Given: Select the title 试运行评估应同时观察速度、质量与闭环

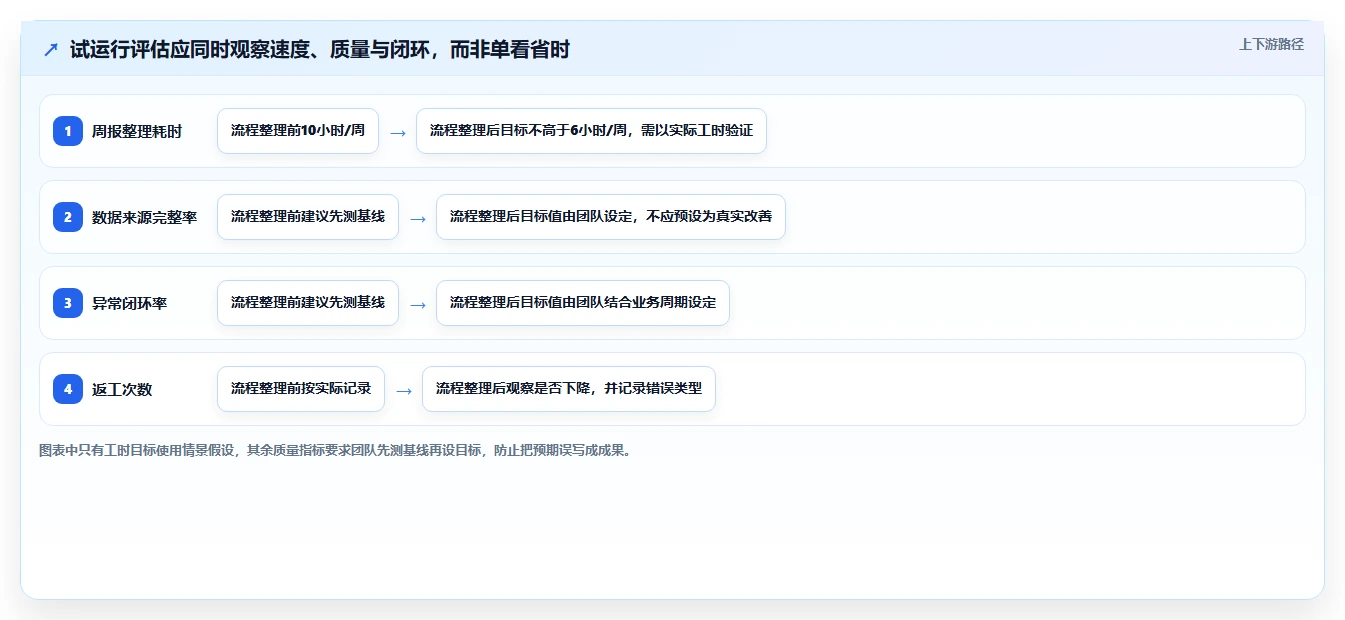Looking at the screenshot, I should click(320, 50).
